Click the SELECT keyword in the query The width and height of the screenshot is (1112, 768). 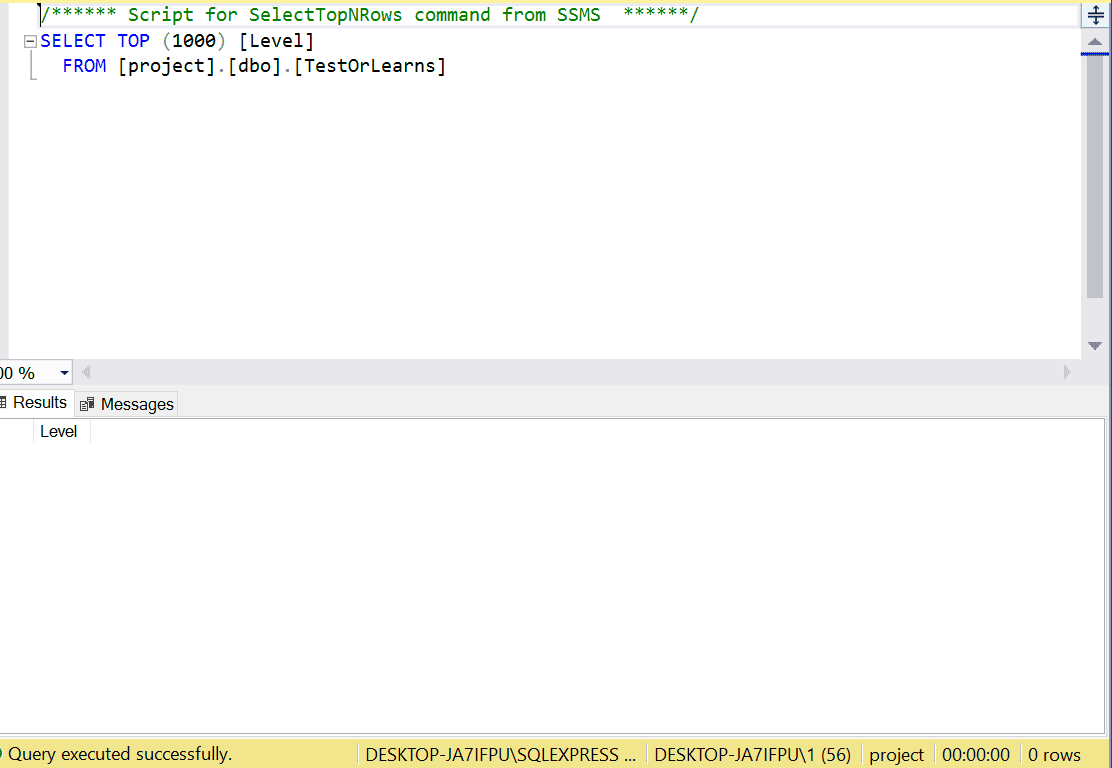73,41
